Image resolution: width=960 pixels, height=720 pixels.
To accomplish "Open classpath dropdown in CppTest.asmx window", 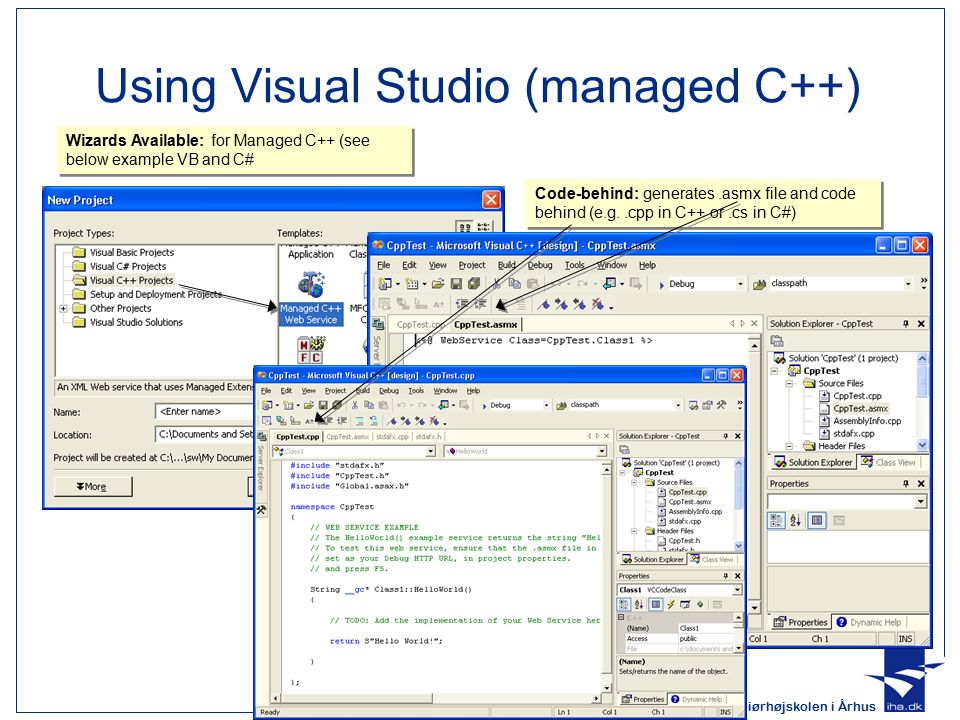I will click(908, 283).
